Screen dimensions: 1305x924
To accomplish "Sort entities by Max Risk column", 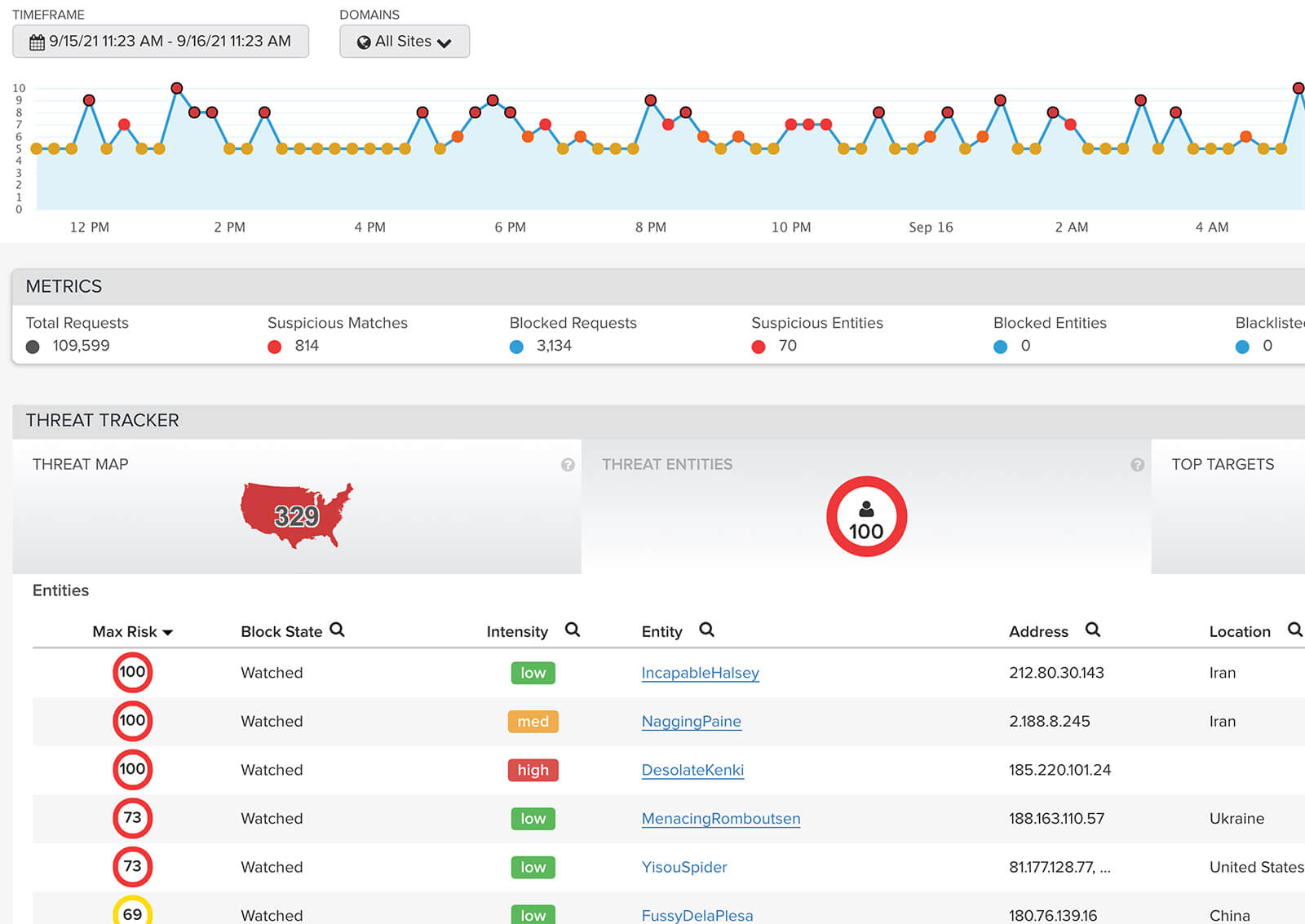I will click(x=133, y=632).
